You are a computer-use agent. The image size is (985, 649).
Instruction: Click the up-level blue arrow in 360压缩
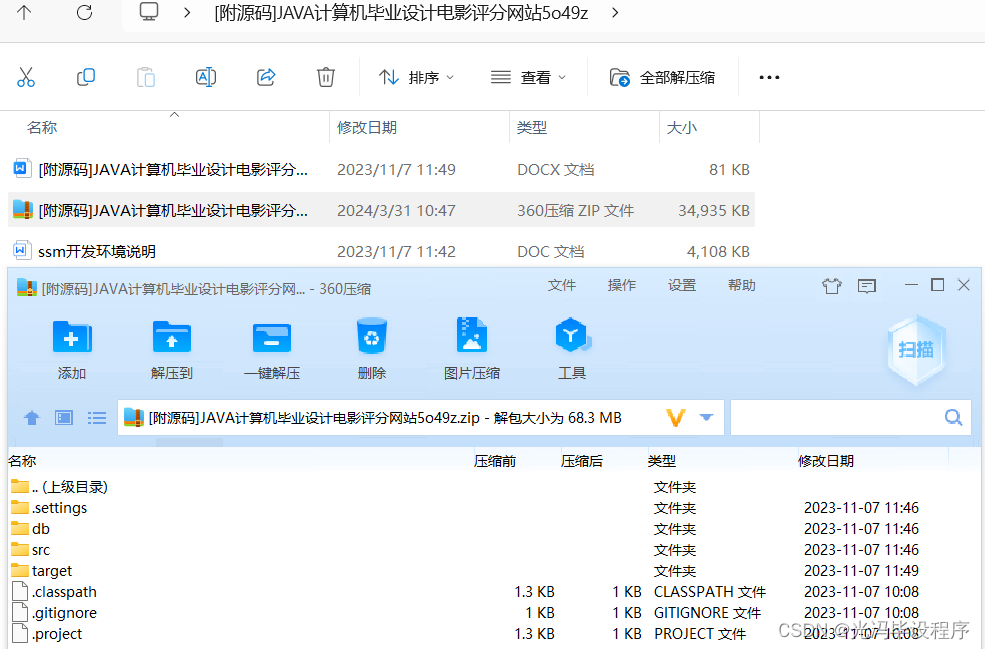[x=31, y=418]
